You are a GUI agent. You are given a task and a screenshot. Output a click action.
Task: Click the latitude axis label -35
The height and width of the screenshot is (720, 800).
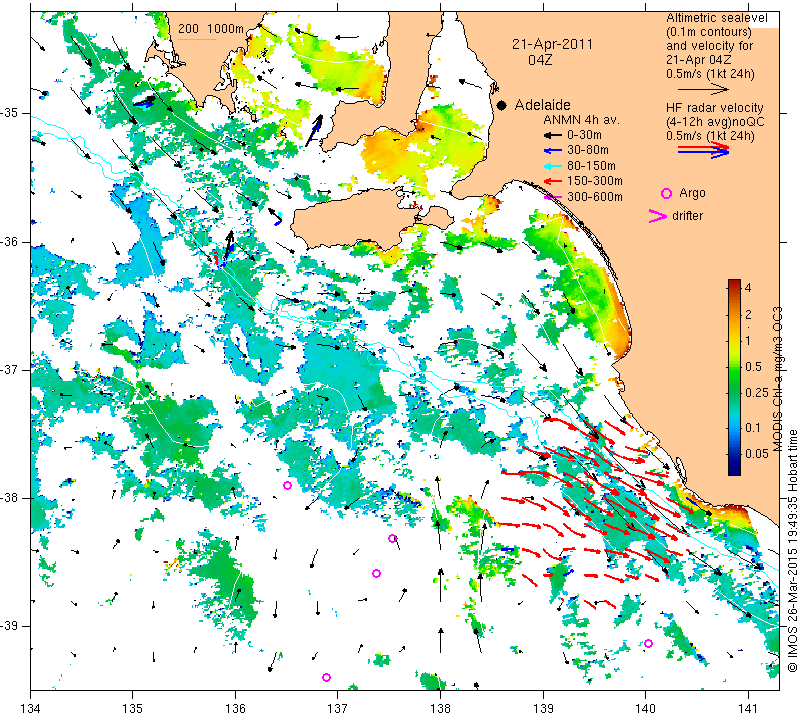[x=10, y=113]
